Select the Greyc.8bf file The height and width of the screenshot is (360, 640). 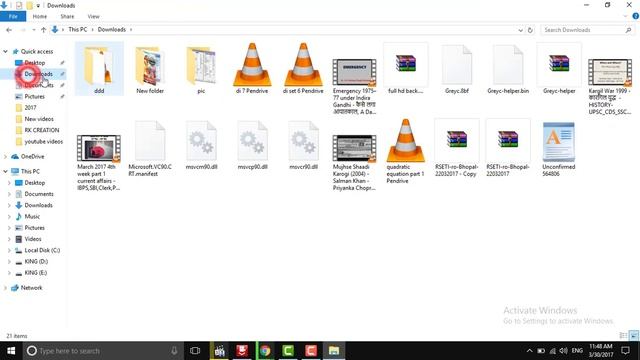(x=456, y=69)
